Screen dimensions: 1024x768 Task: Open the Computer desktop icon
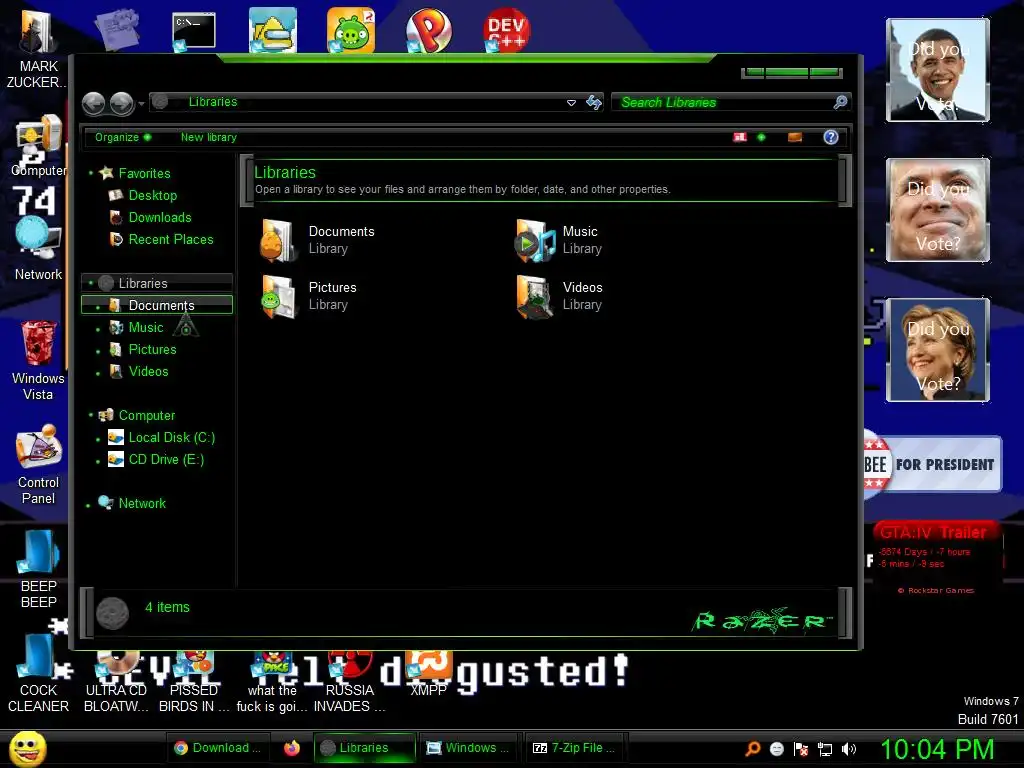click(x=38, y=146)
